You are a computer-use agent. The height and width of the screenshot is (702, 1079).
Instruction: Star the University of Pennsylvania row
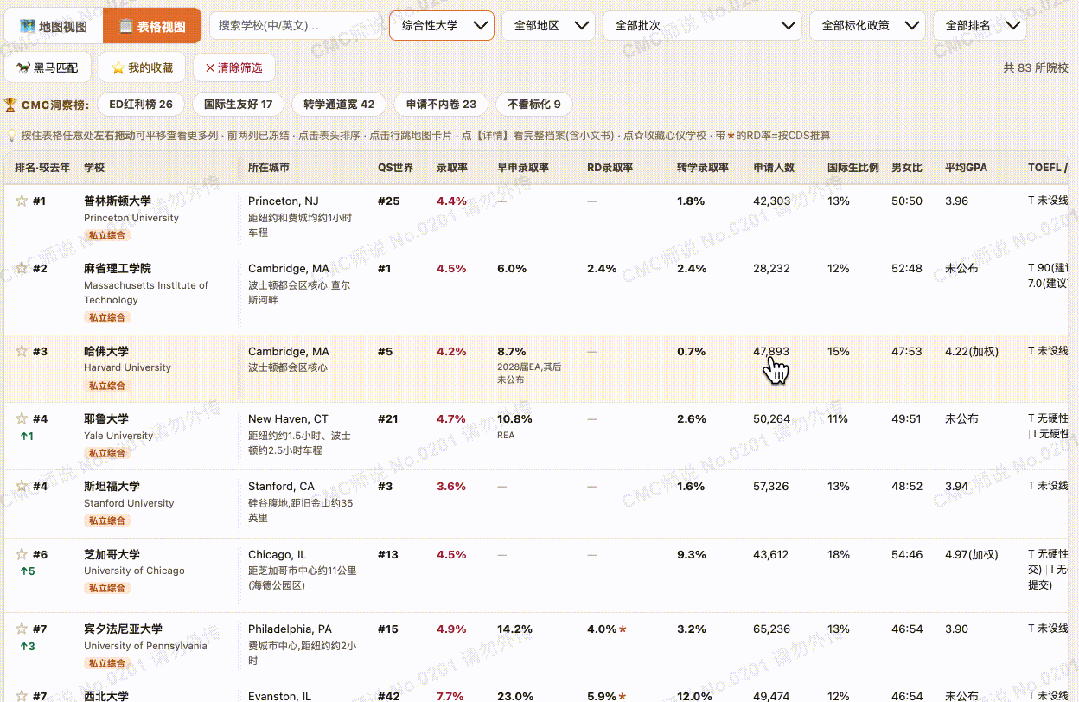[x=21, y=628]
